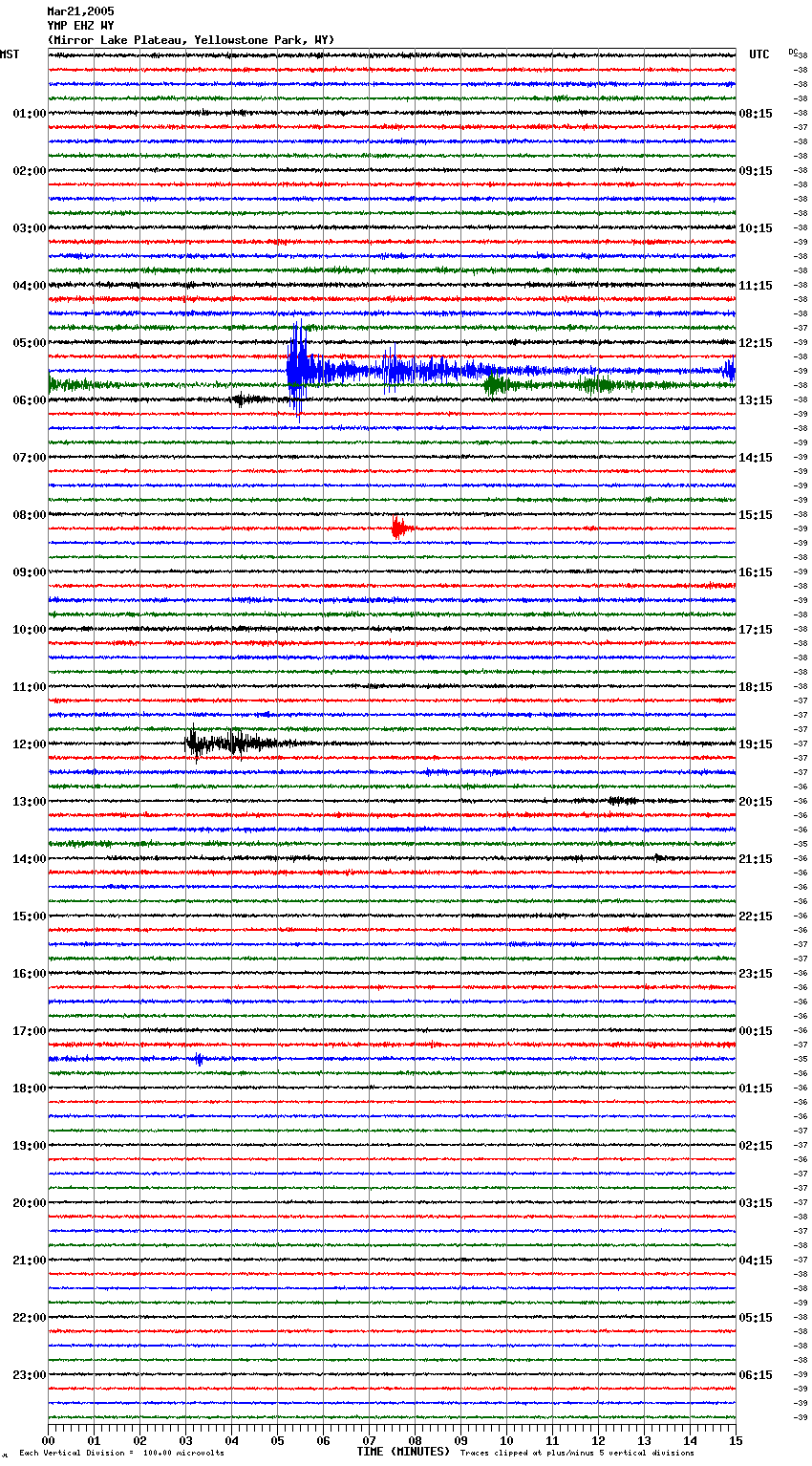Click the Each Vertical Division 100.00 microvolts note
Screen dimensions: 812x1466
click(x=121, y=1453)
